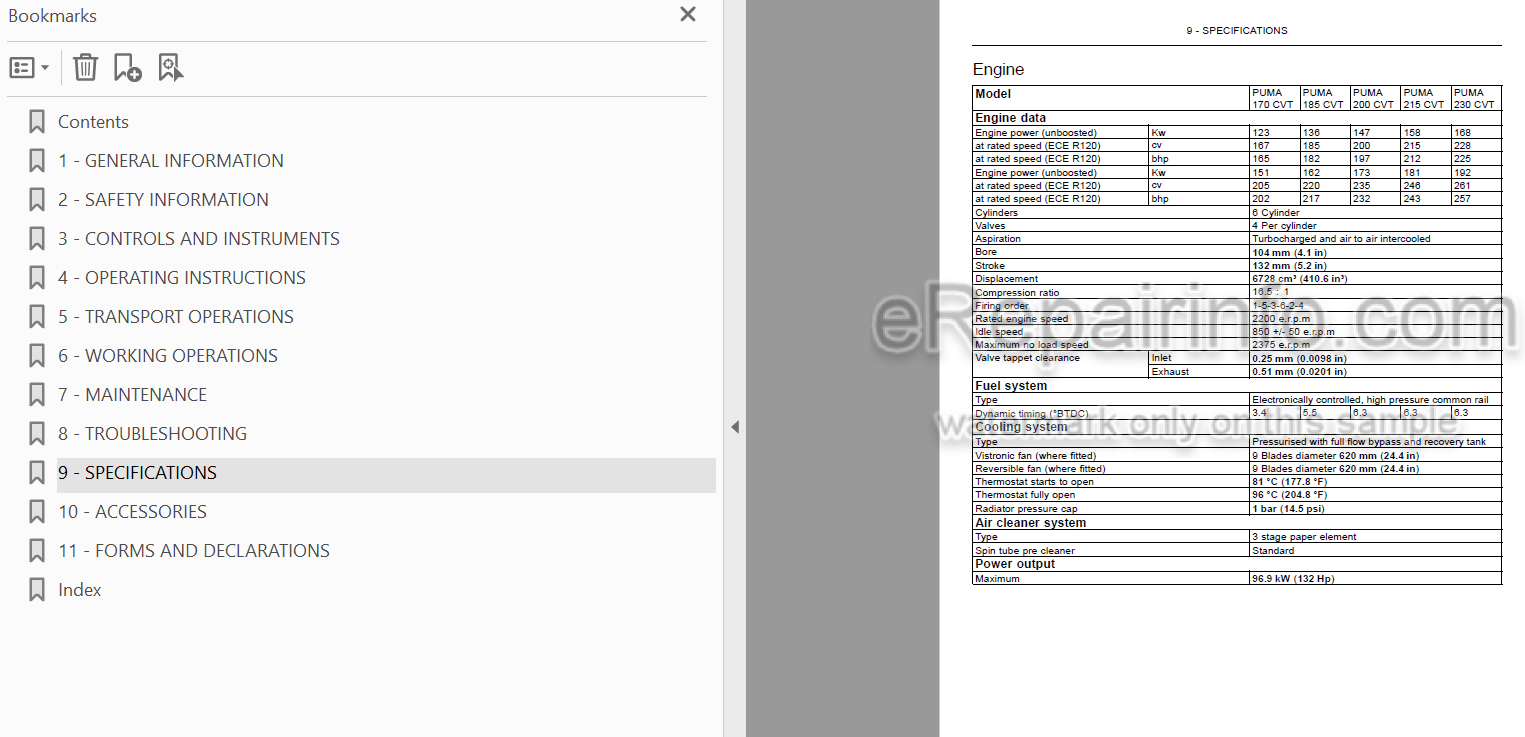Click the Aspiration value Turbocharged and air to air intercooled

(x=1341, y=239)
